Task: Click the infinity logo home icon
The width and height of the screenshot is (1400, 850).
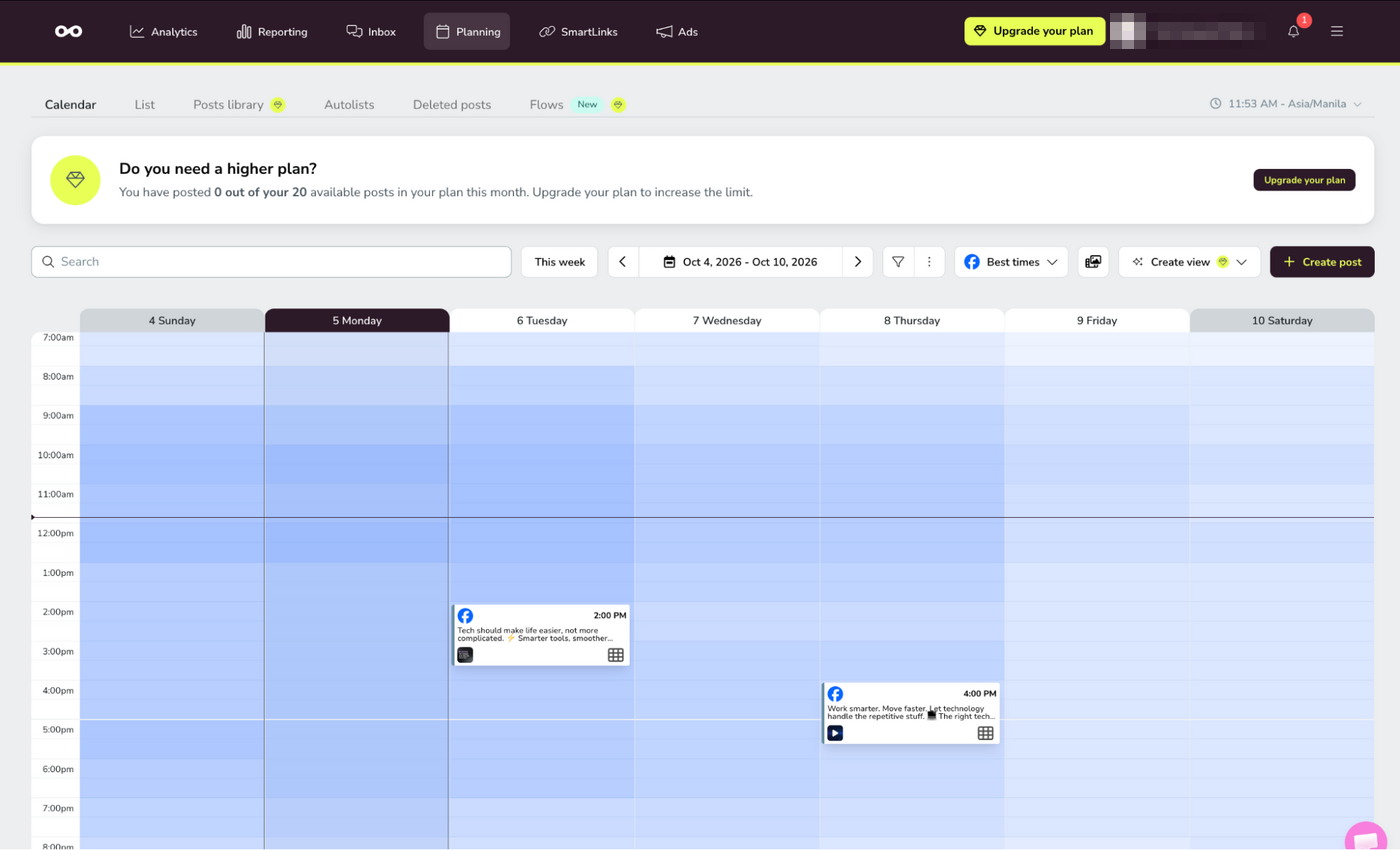Action: [x=68, y=31]
